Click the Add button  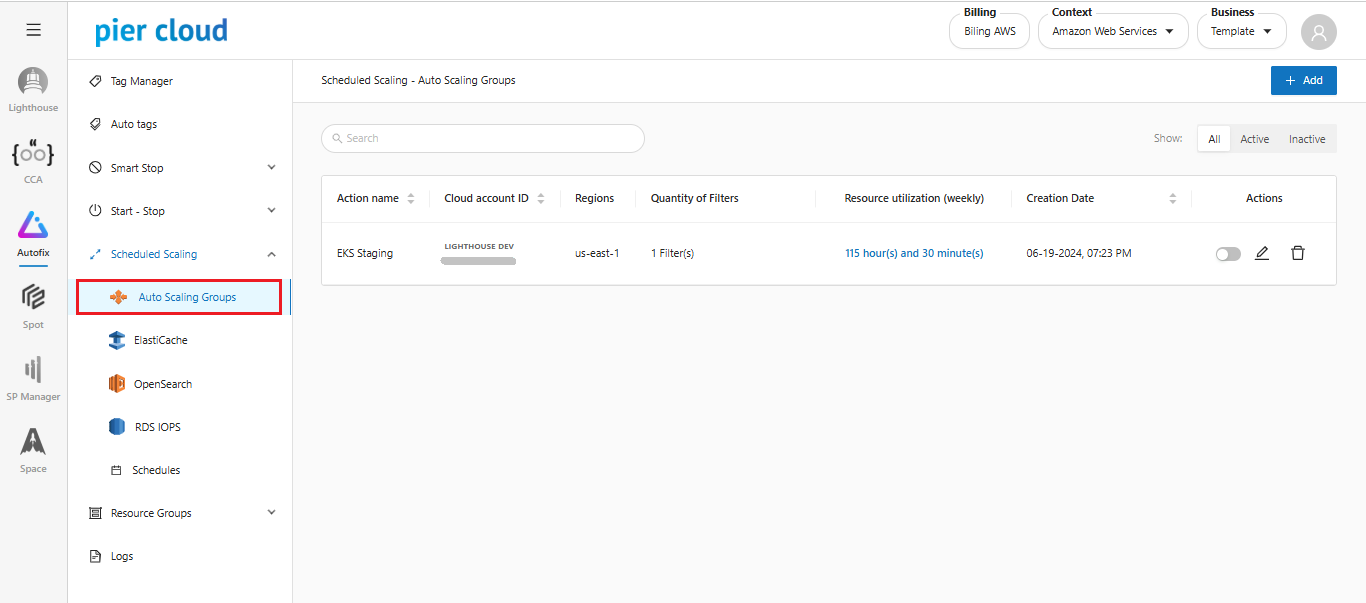pos(1303,80)
